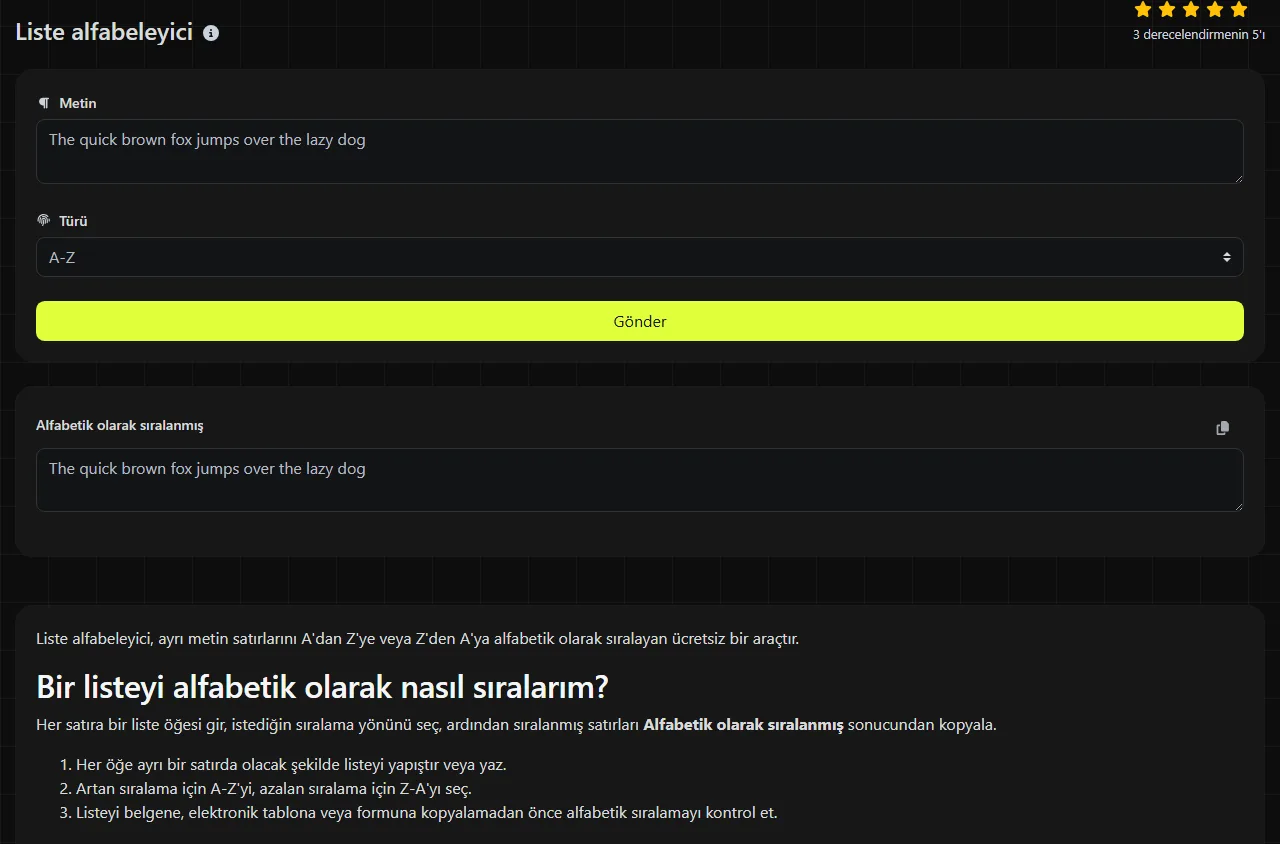Click the pilcrow icon next to Metin
1280x844 pixels.
44,103
